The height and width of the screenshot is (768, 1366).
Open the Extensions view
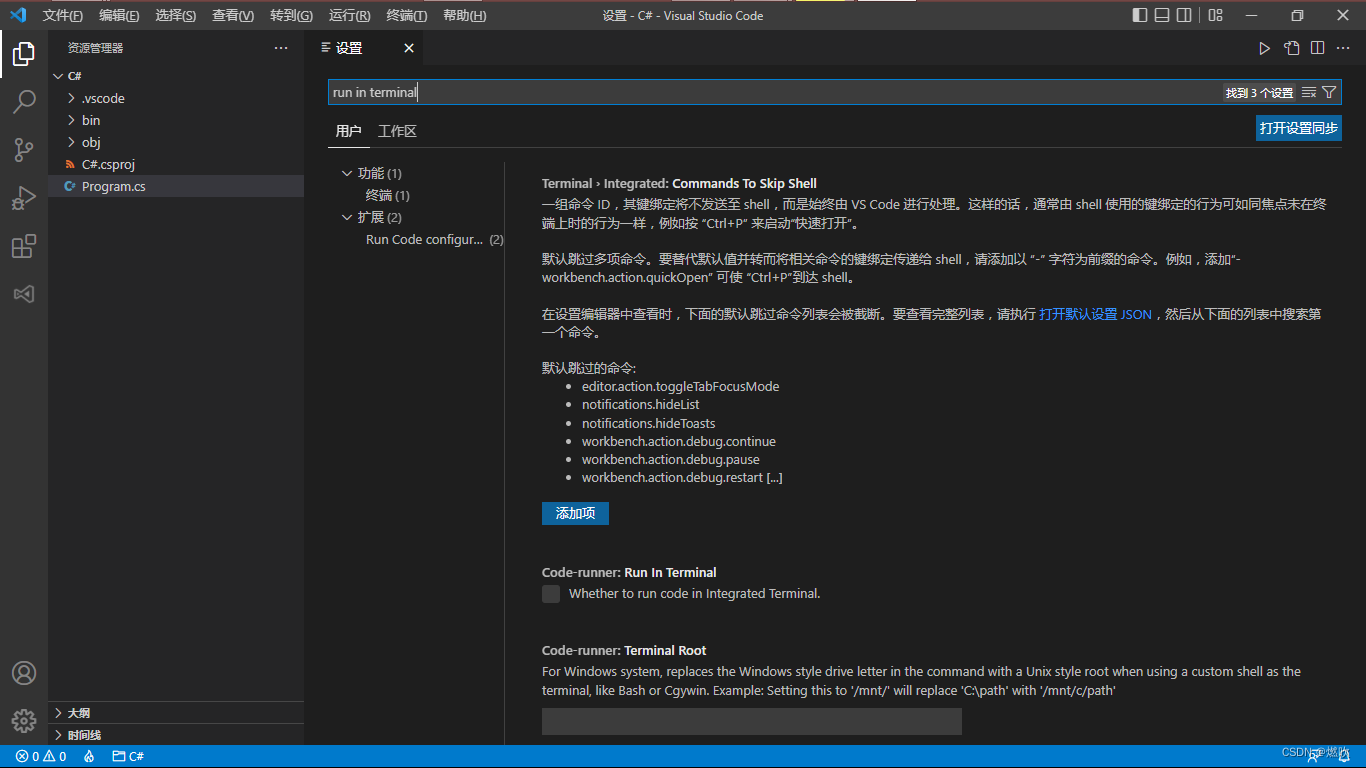point(24,246)
